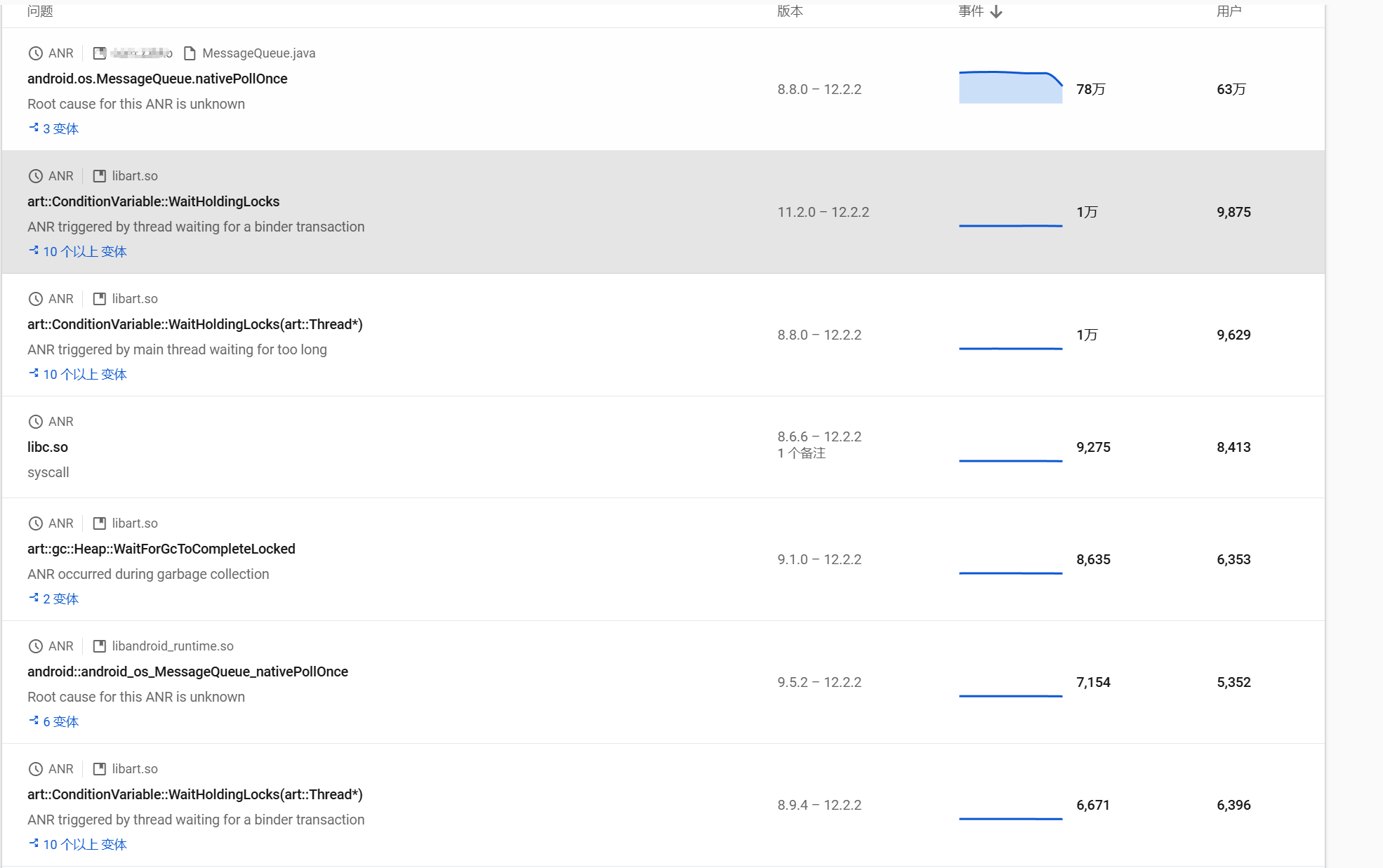This screenshot has height=868, width=1383.
Task: Click ANR clock icon on nativePollOnce row
Action: click(35, 53)
